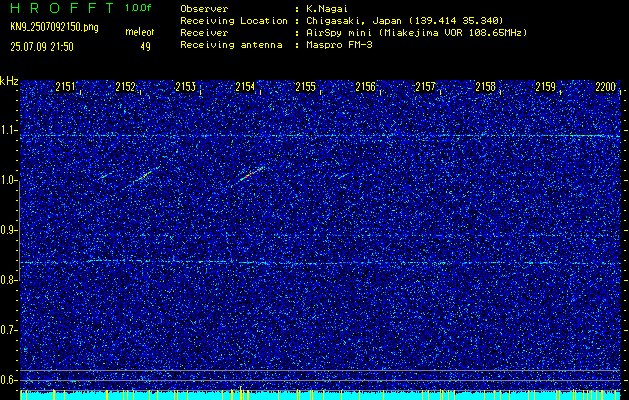Click the 2159 time marker
Screen dimensions: 629x400
coord(546,87)
